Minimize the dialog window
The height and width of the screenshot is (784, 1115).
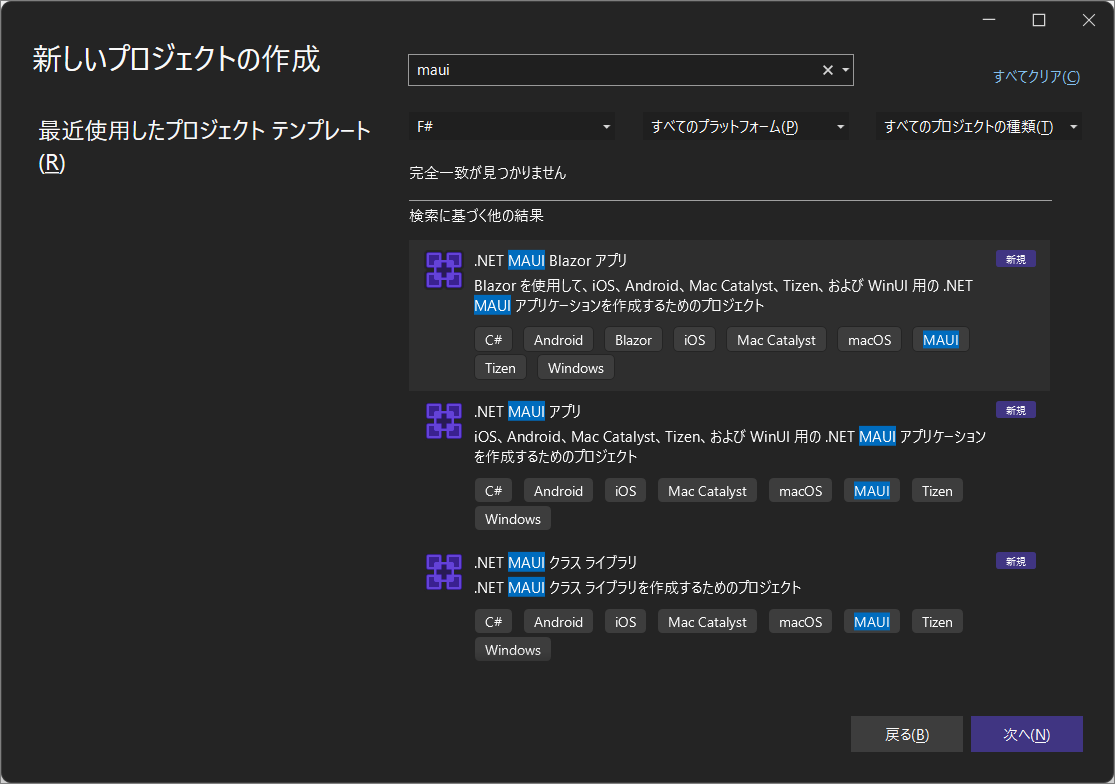point(989,20)
